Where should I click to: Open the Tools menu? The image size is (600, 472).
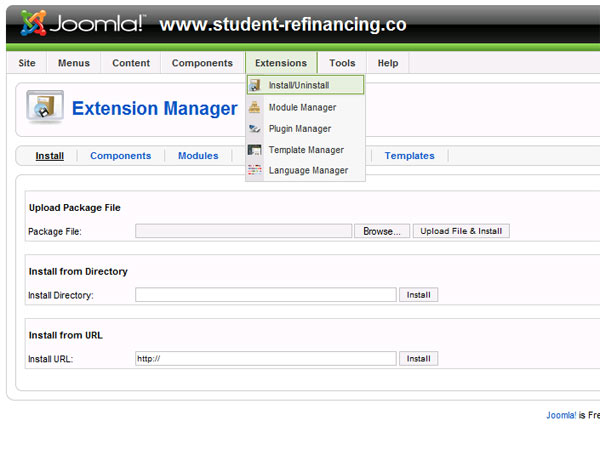[x=342, y=63]
